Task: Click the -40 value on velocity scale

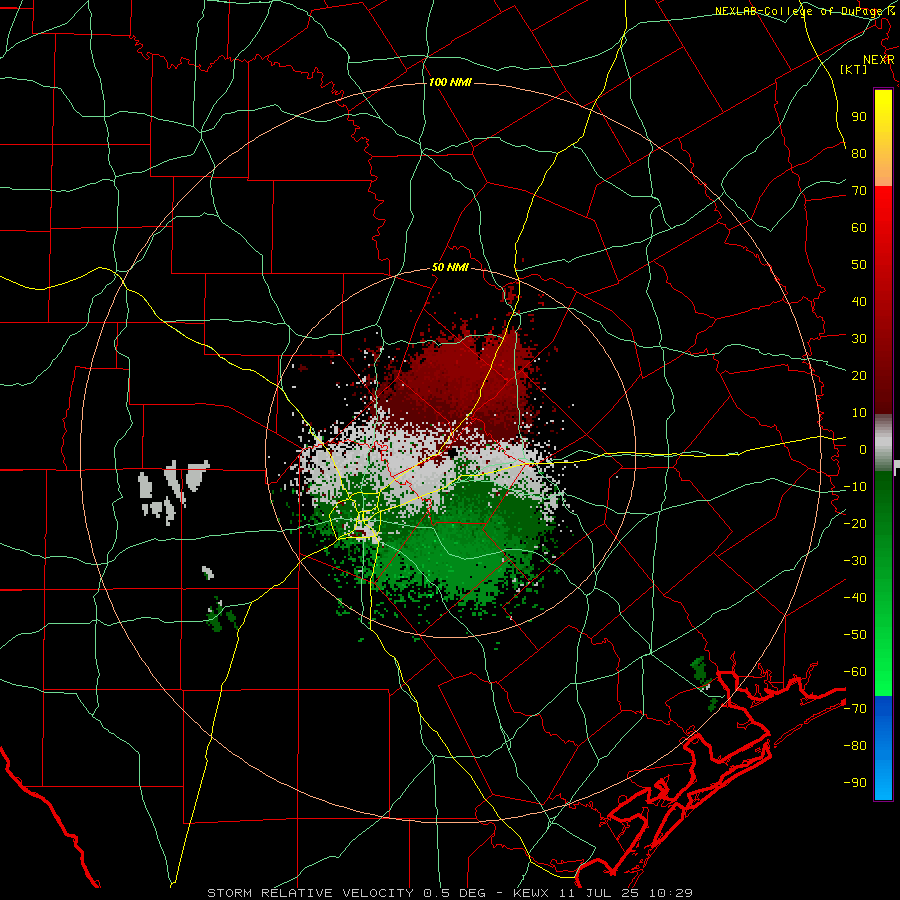Action: (855, 598)
